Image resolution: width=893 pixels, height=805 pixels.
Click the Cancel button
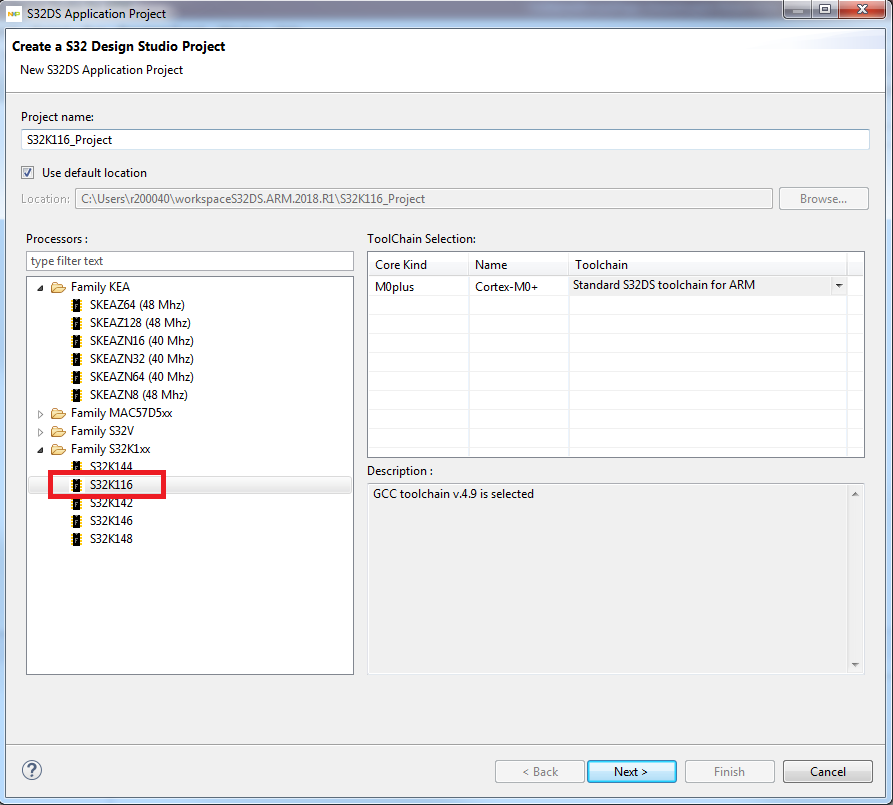coord(828,771)
